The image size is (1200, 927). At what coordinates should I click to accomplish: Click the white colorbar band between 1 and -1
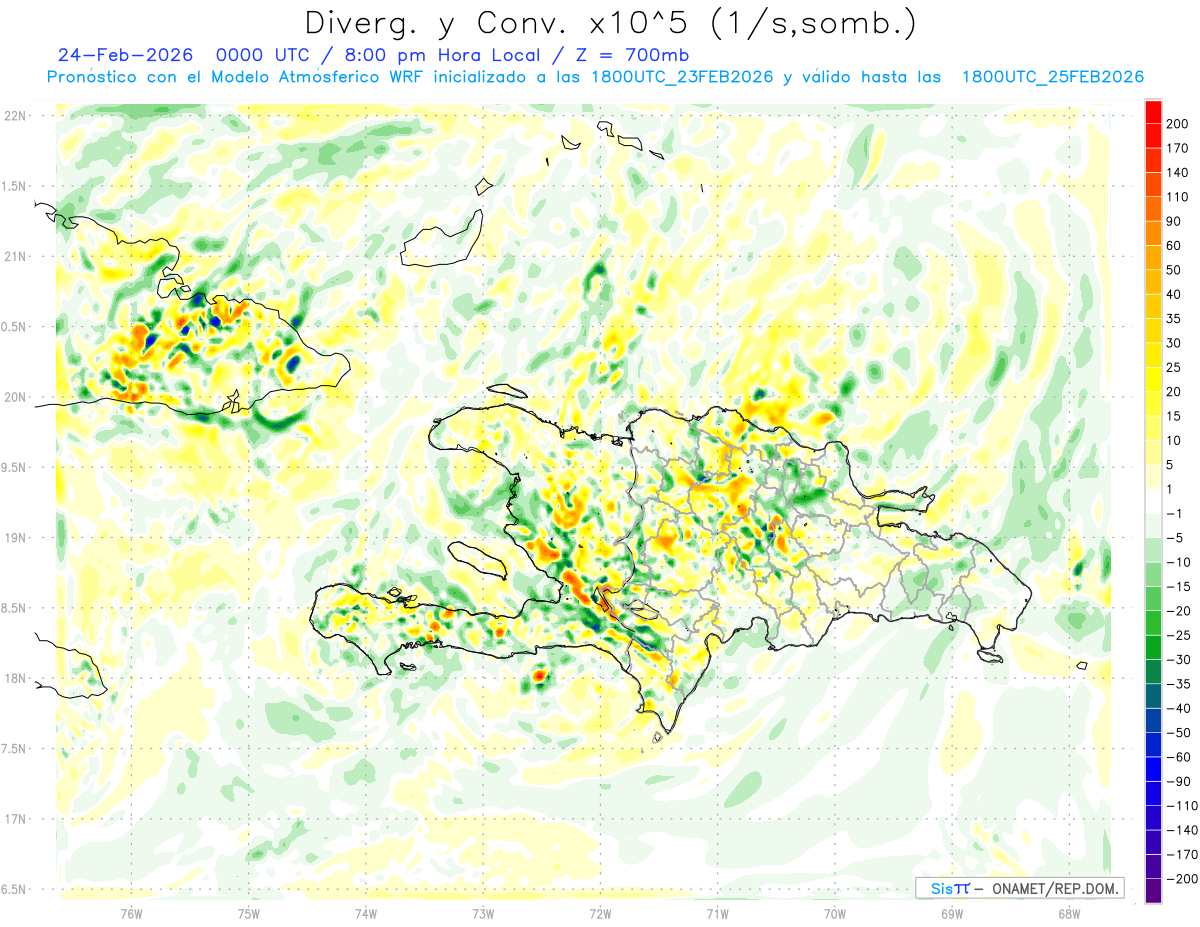1153,501
